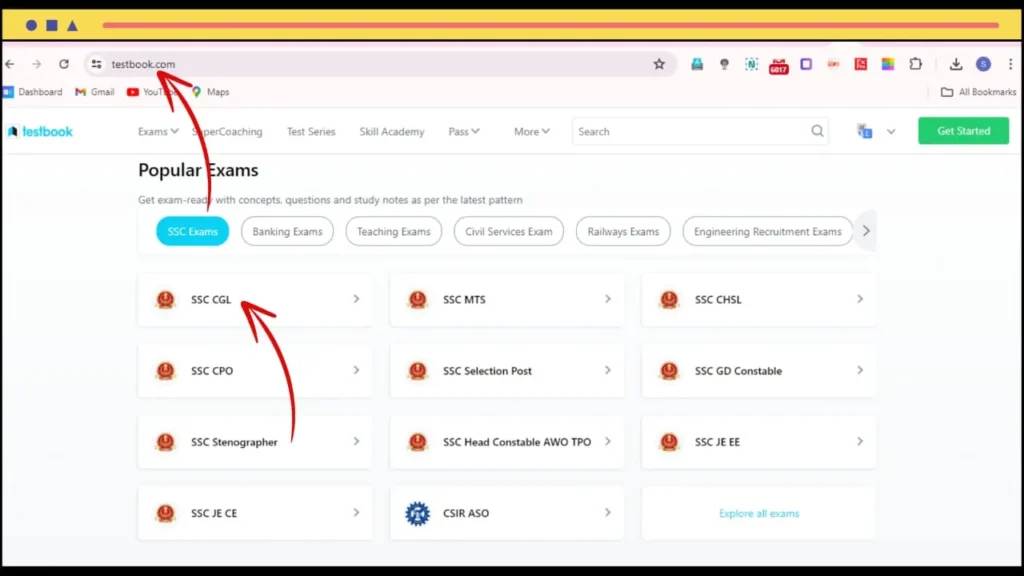Go back to the previous page
The height and width of the screenshot is (576, 1024).
(10, 64)
